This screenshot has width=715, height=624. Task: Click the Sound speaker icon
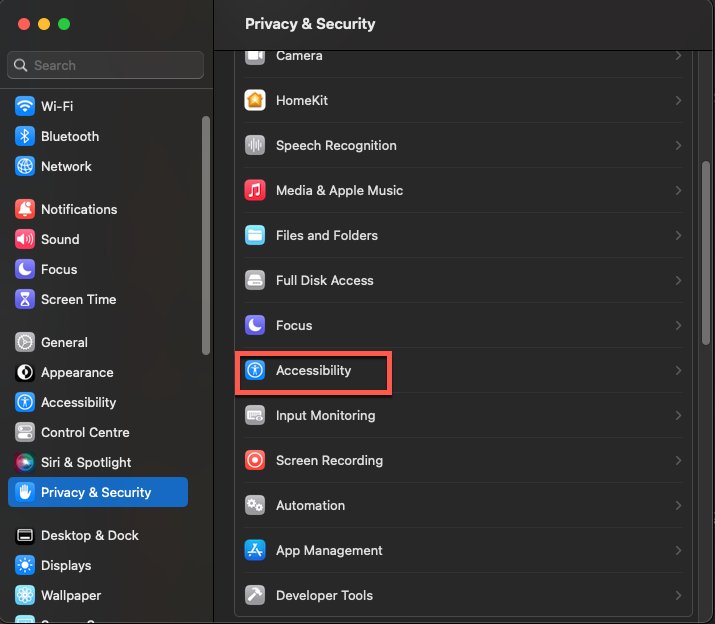coord(25,239)
